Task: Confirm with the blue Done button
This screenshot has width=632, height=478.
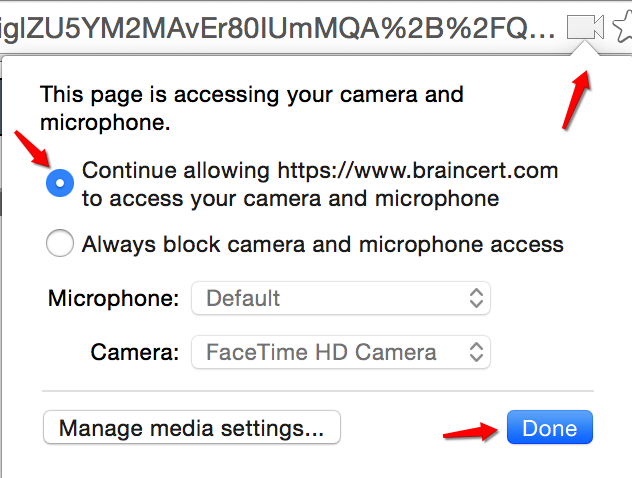Action: click(x=550, y=427)
